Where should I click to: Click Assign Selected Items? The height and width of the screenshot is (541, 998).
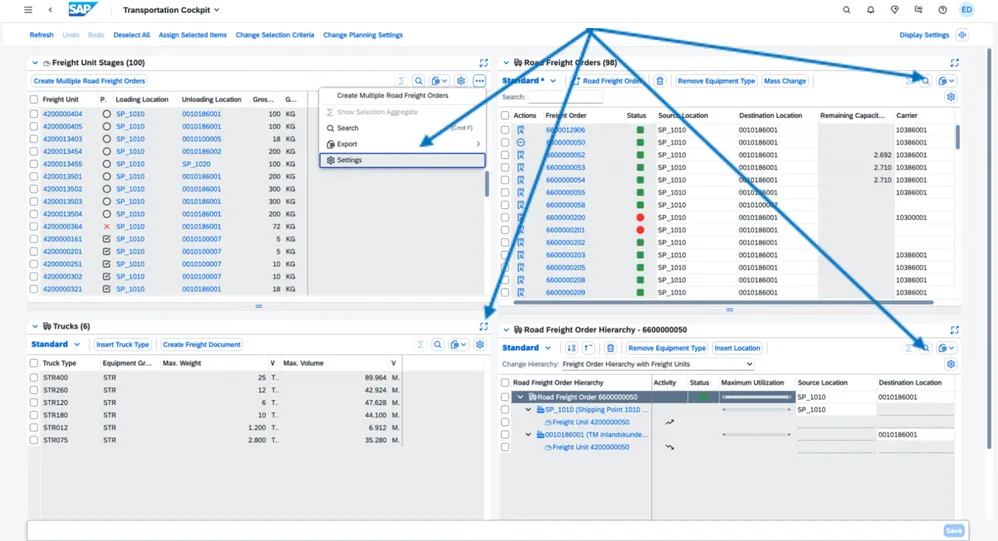click(x=193, y=35)
